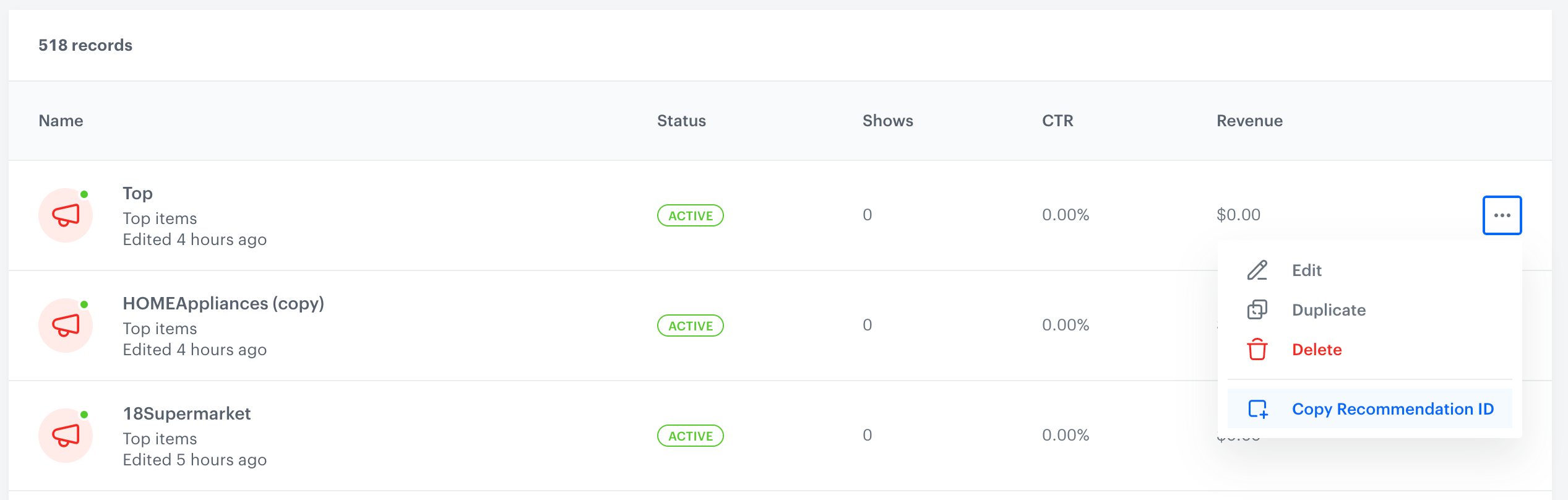This screenshot has width=1568, height=500.
Task: Click the ACTIVE badge on the Top row
Action: point(690,215)
